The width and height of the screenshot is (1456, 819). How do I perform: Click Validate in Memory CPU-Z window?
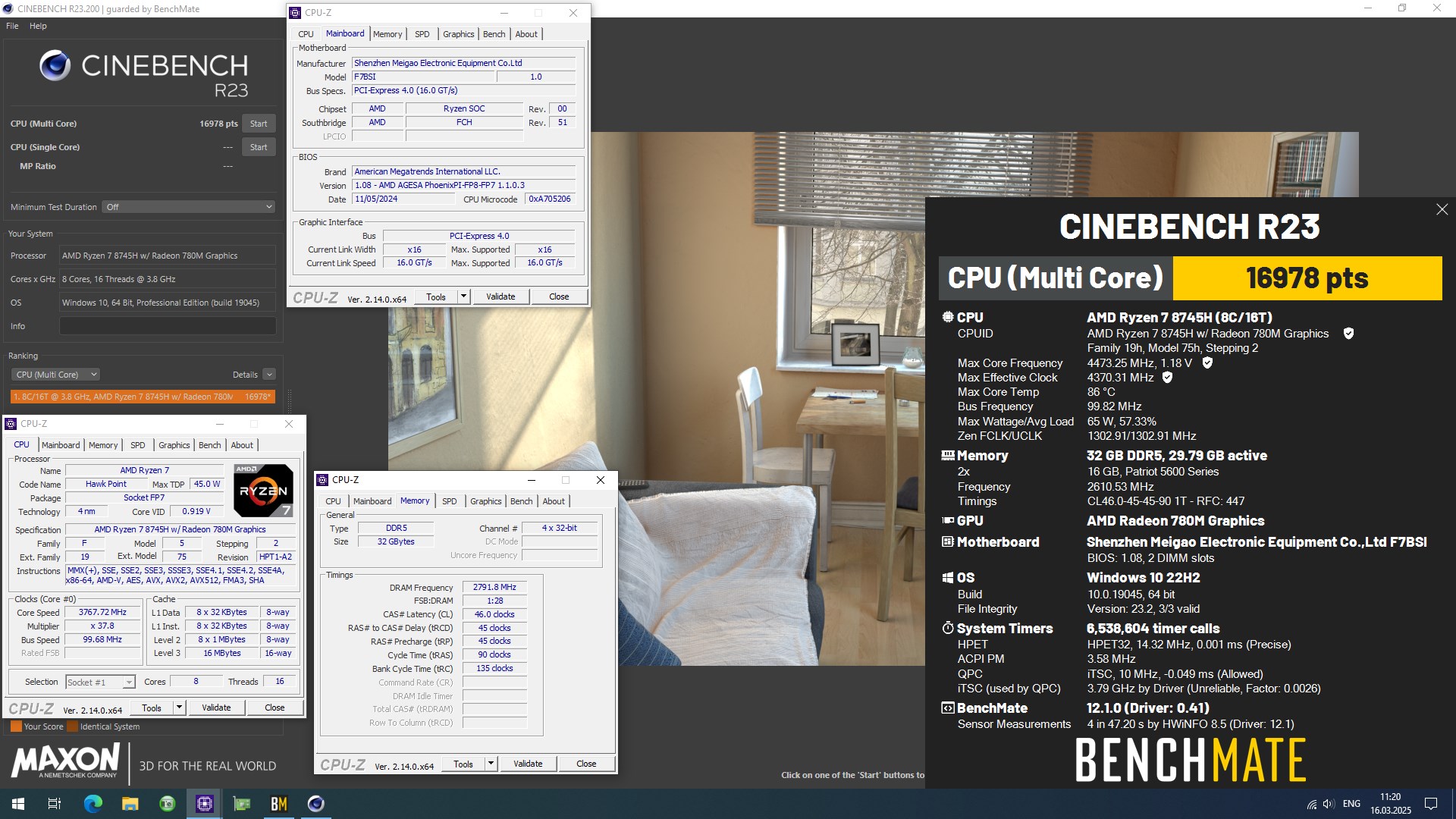pyautogui.click(x=528, y=764)
